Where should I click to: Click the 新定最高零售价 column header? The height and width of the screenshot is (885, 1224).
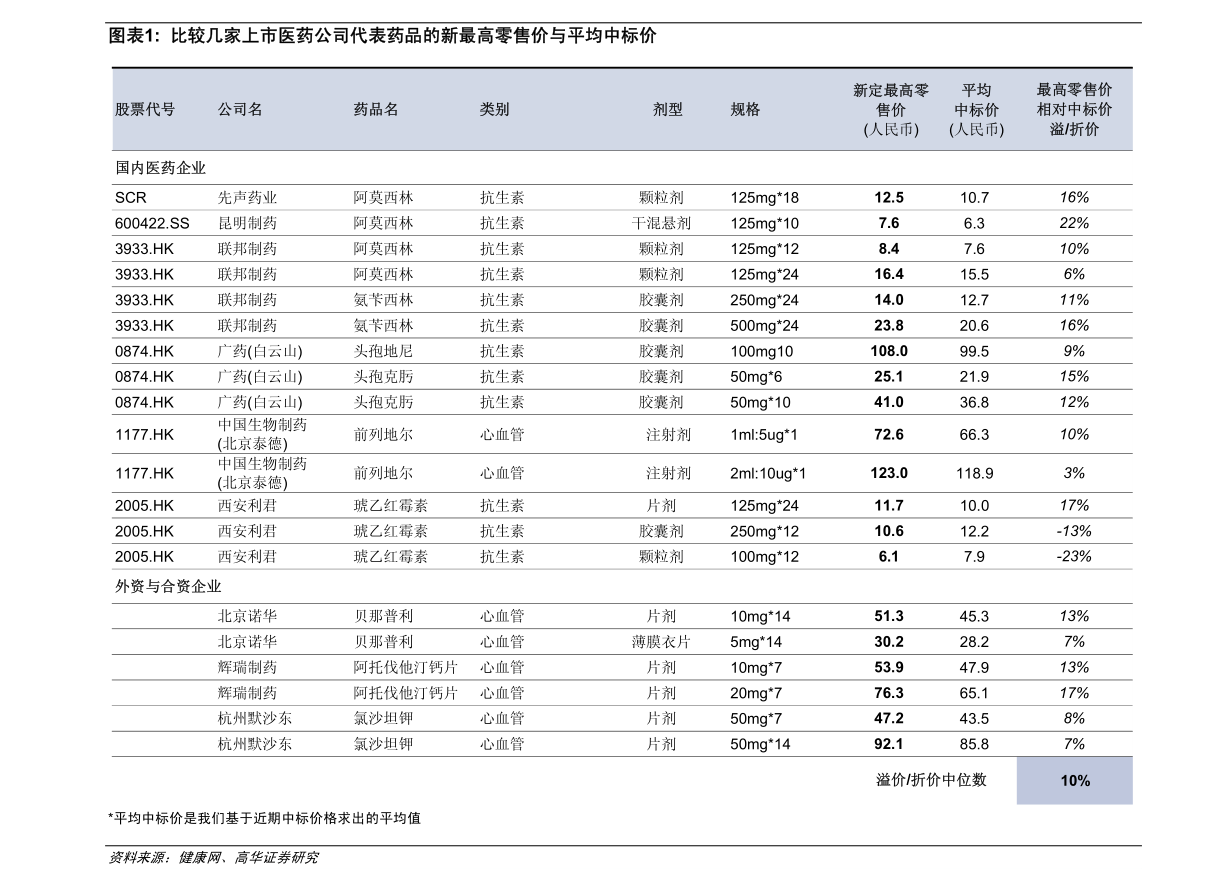[890, 110]
